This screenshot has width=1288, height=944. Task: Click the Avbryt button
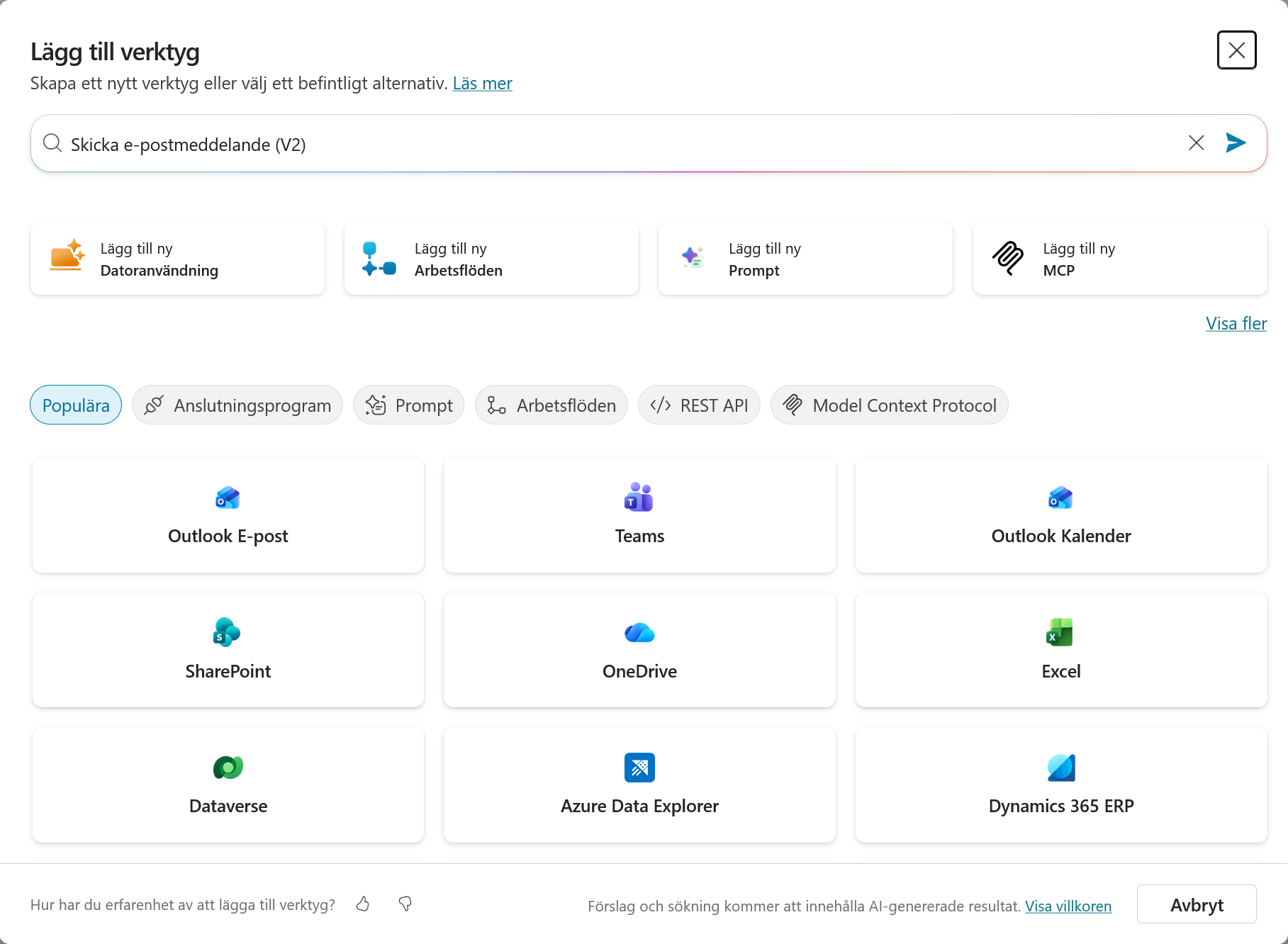point(1197,904)
